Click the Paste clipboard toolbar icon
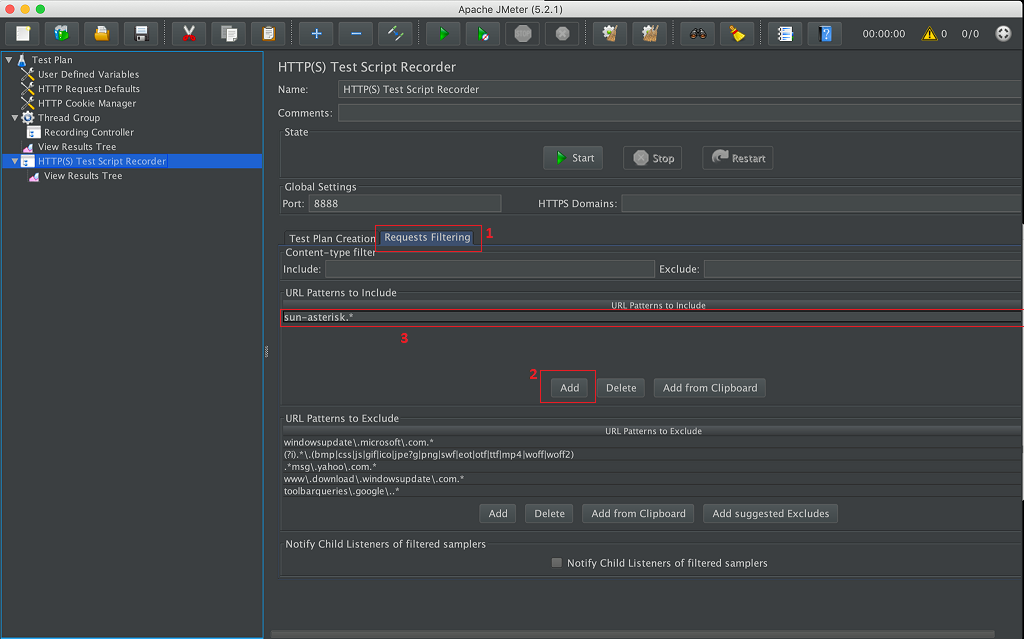Viewport: 1024px width, 639px height. point(268,33)
